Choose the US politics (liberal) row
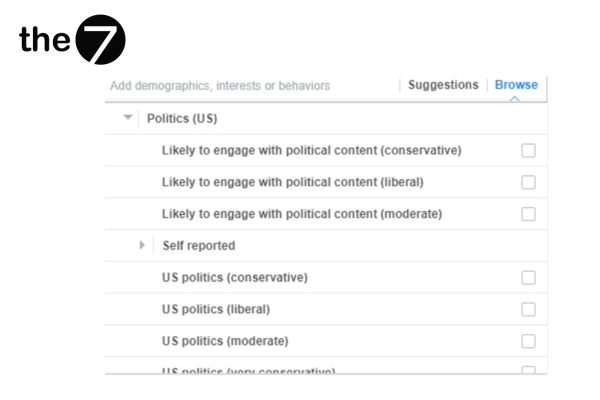 coord(216,309)
